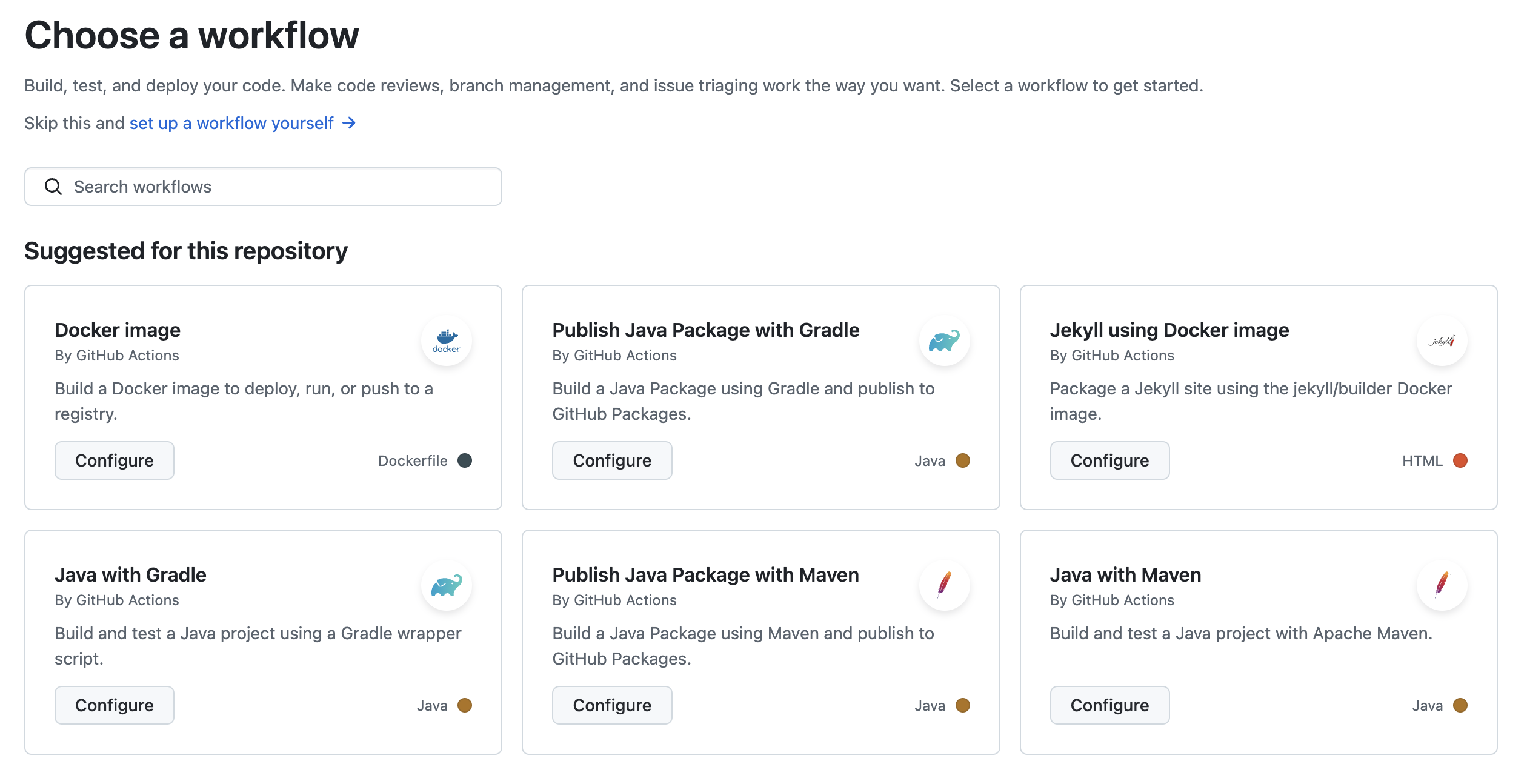1527x784 pixels.
Task: Configure the Jekyll using Docker image workflow
Action: pos(1109,460)
